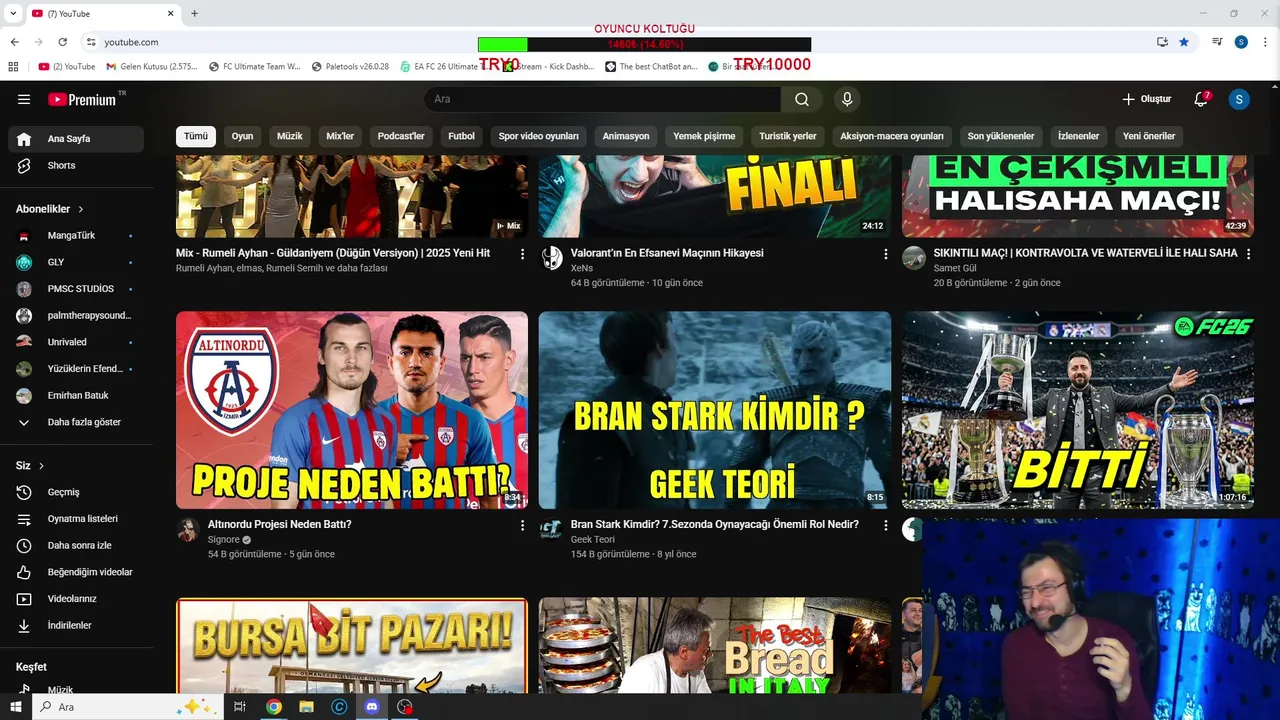Click the Windows Start button
1280x720 pixels.
pos(16,707)
